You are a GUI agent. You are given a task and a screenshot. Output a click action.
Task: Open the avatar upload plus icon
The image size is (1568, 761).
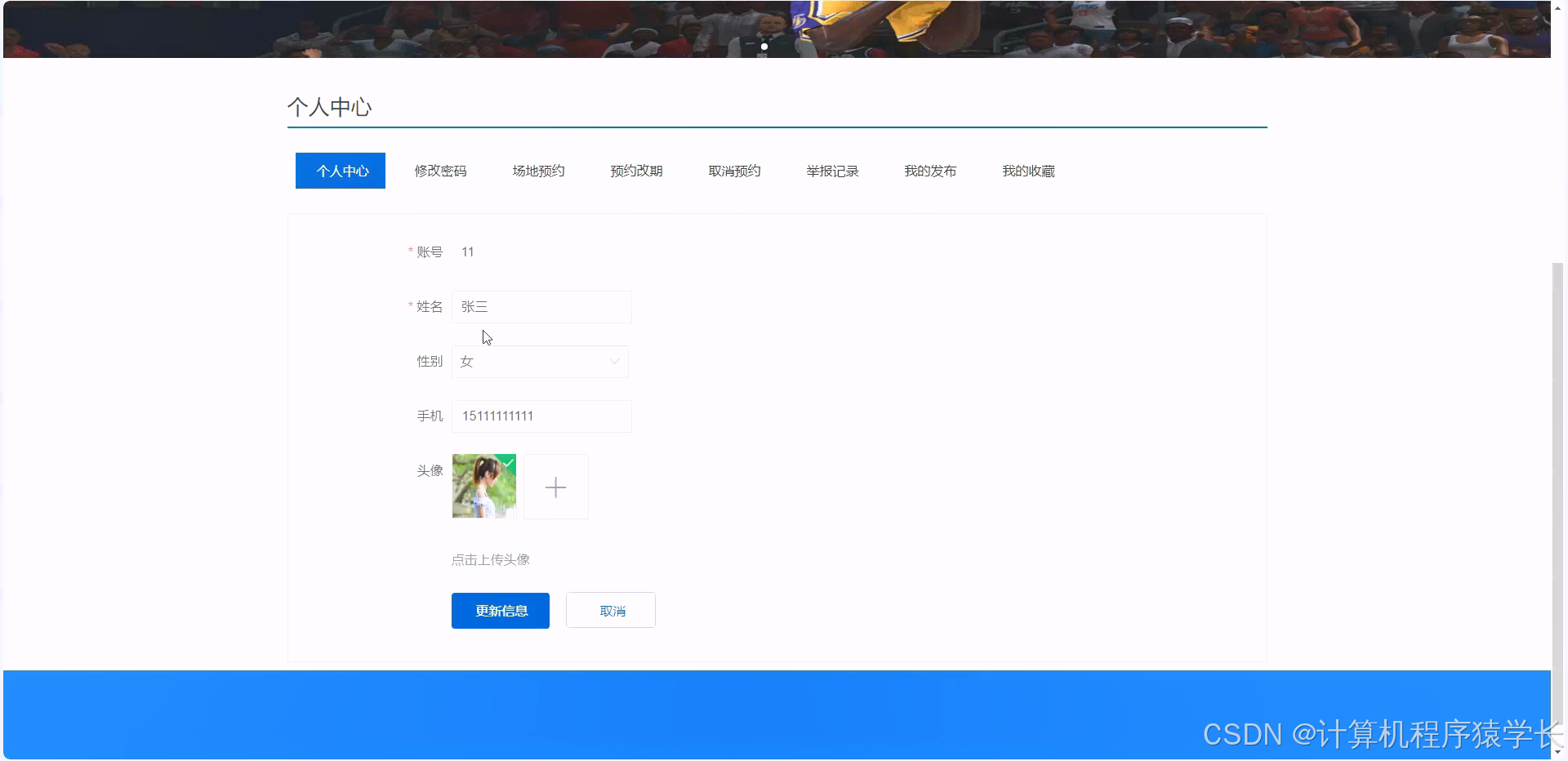tap(555, 487)
